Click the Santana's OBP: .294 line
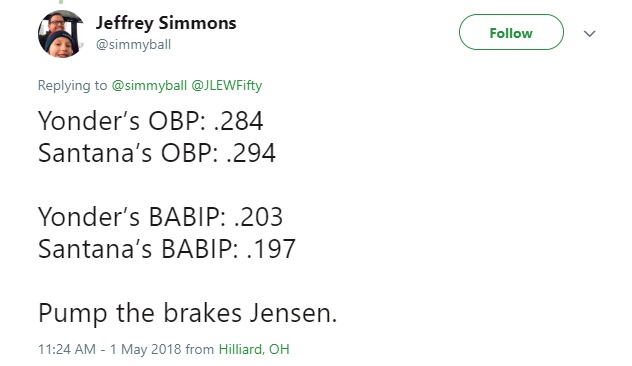This screenshot has width=632, height=366. coord(157,153)
